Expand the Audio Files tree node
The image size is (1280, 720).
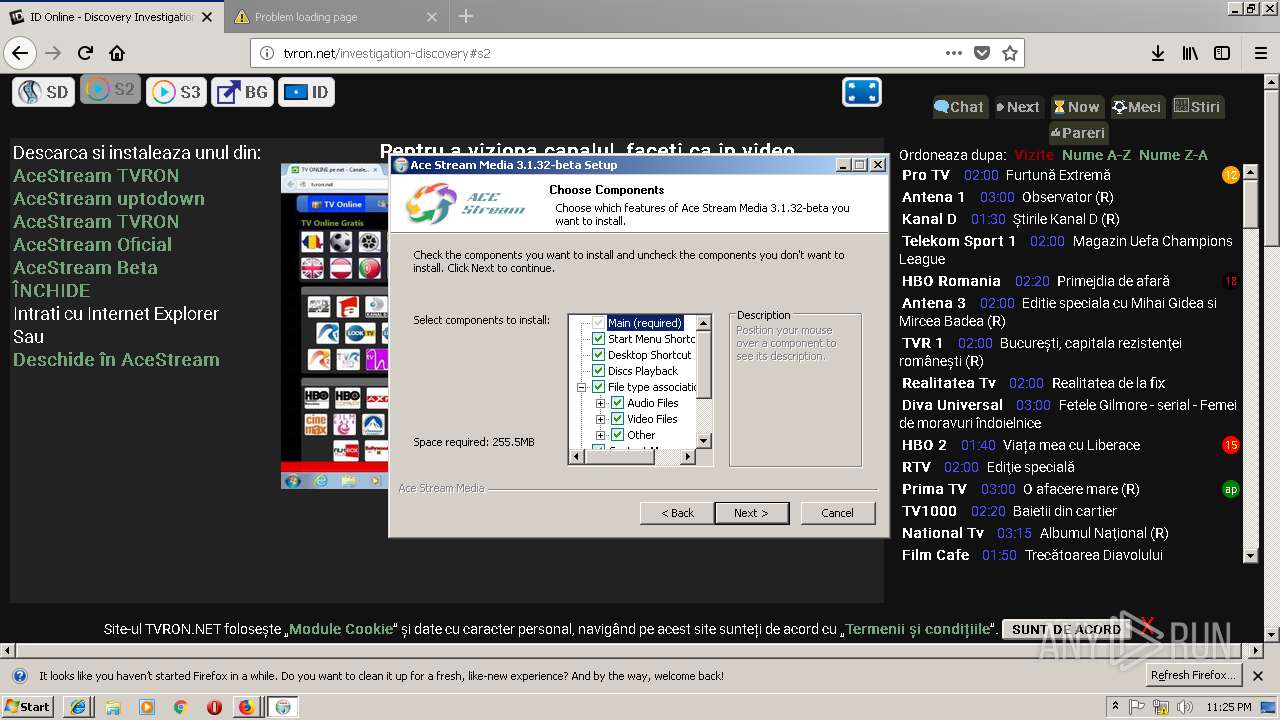(600, 403)
